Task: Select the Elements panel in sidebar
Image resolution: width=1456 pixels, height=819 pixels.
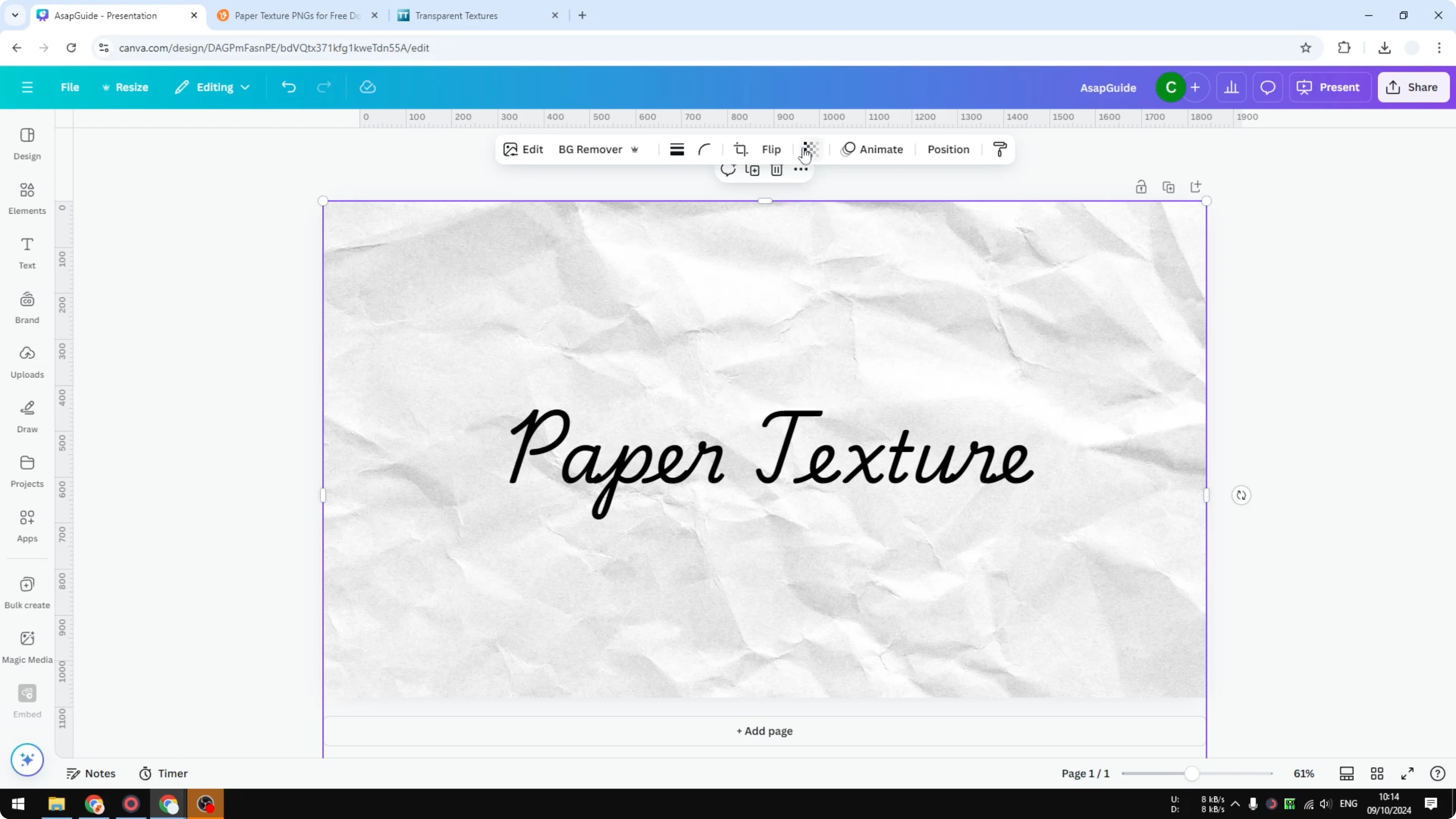Action: [27, 198]
